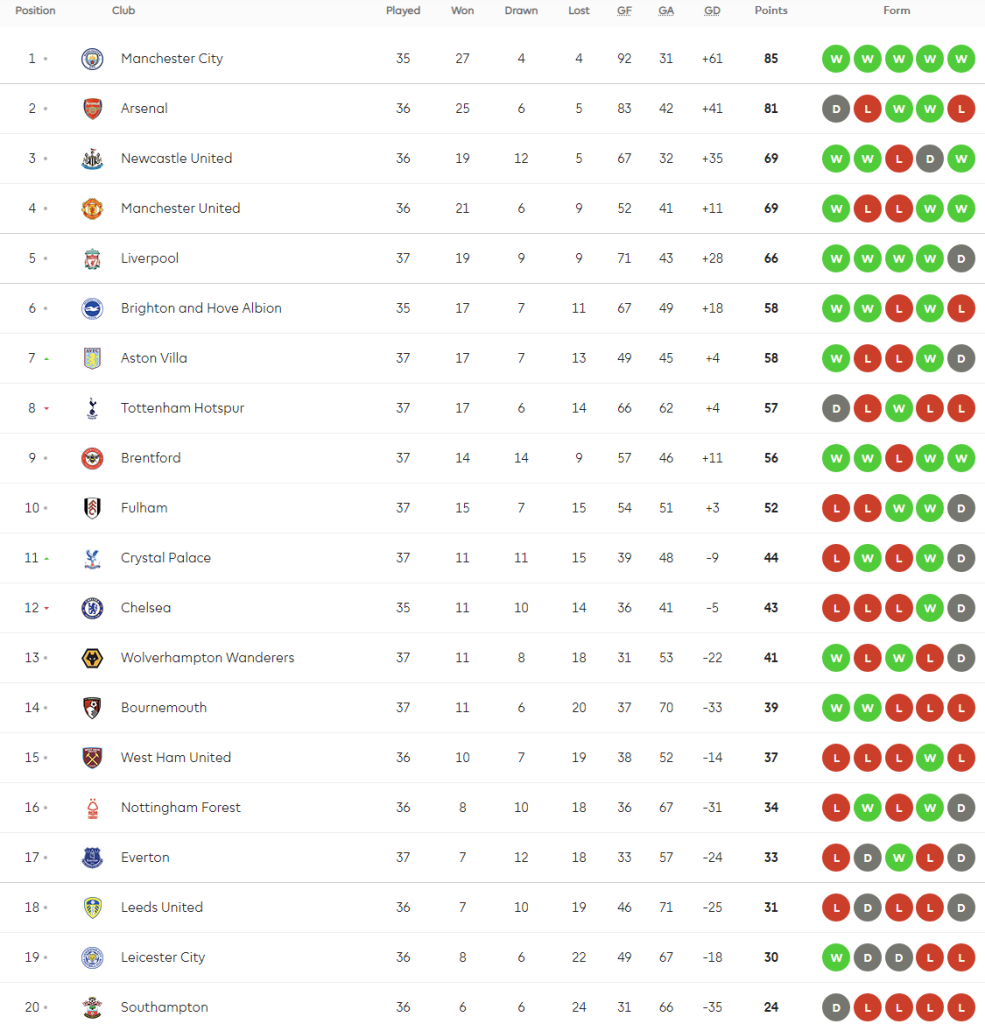Open the Brighton and Hove Albion link

[x=201, y=308]
